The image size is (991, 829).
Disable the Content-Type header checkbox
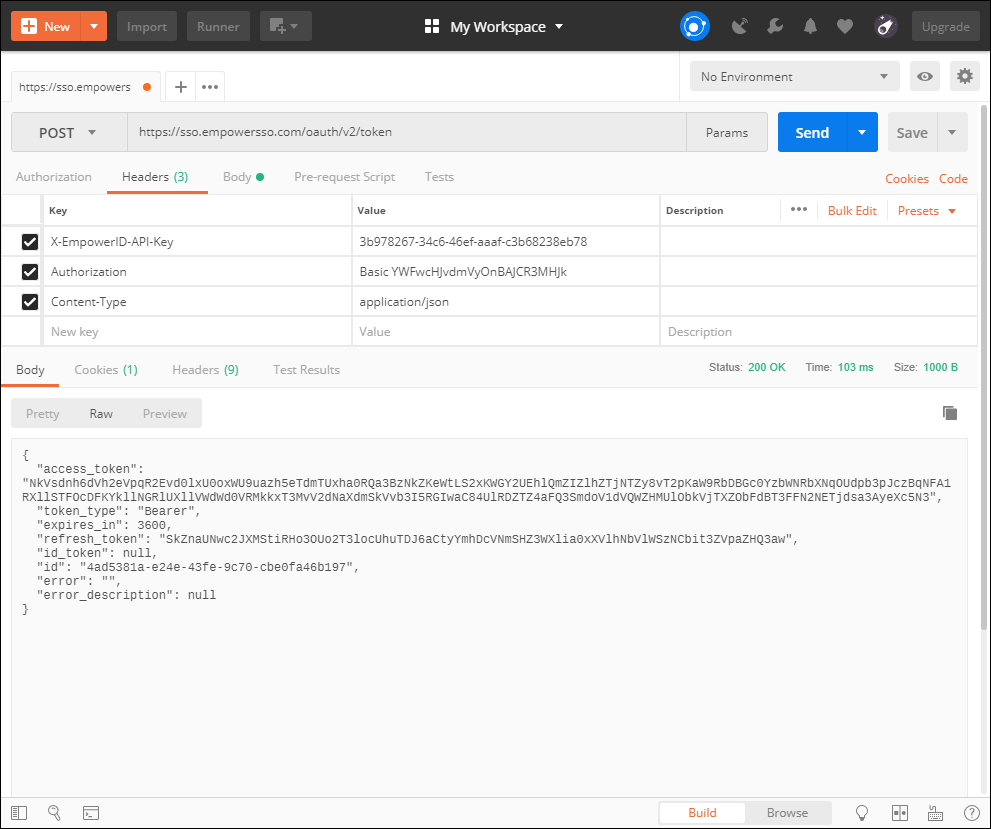30,302
